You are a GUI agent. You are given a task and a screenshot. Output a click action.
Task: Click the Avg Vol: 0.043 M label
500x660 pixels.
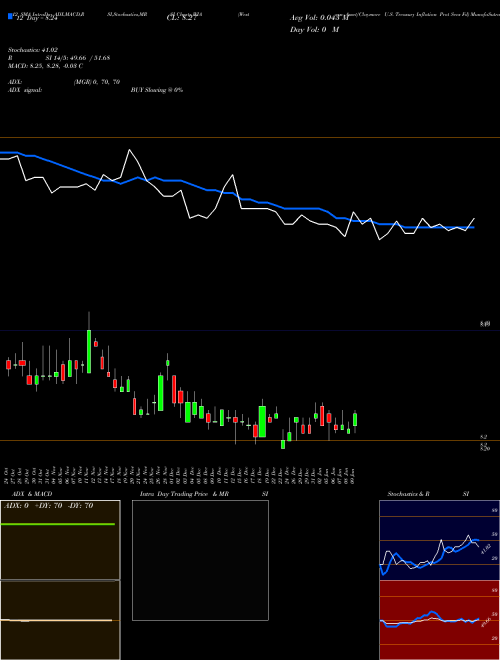pyautogui.click(x=319, y=18)
